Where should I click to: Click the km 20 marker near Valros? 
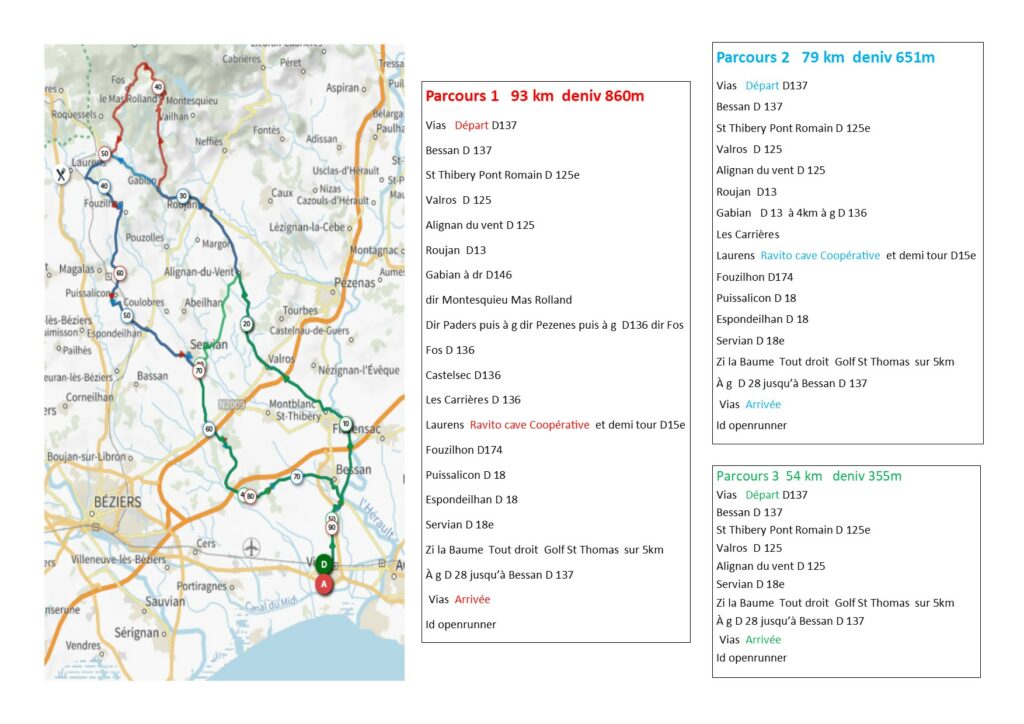click(x=247, y=323)
